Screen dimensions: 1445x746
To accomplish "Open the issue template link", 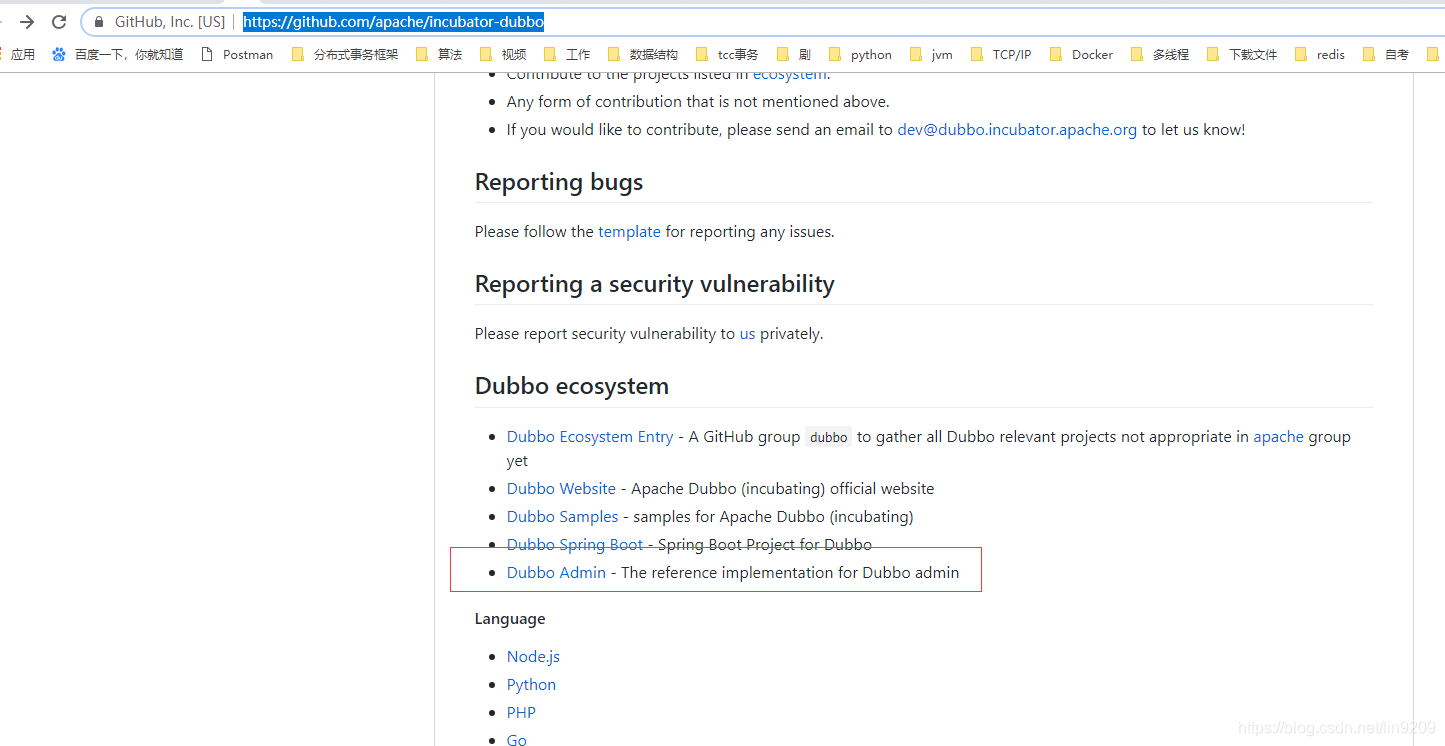I will (629, 232).
